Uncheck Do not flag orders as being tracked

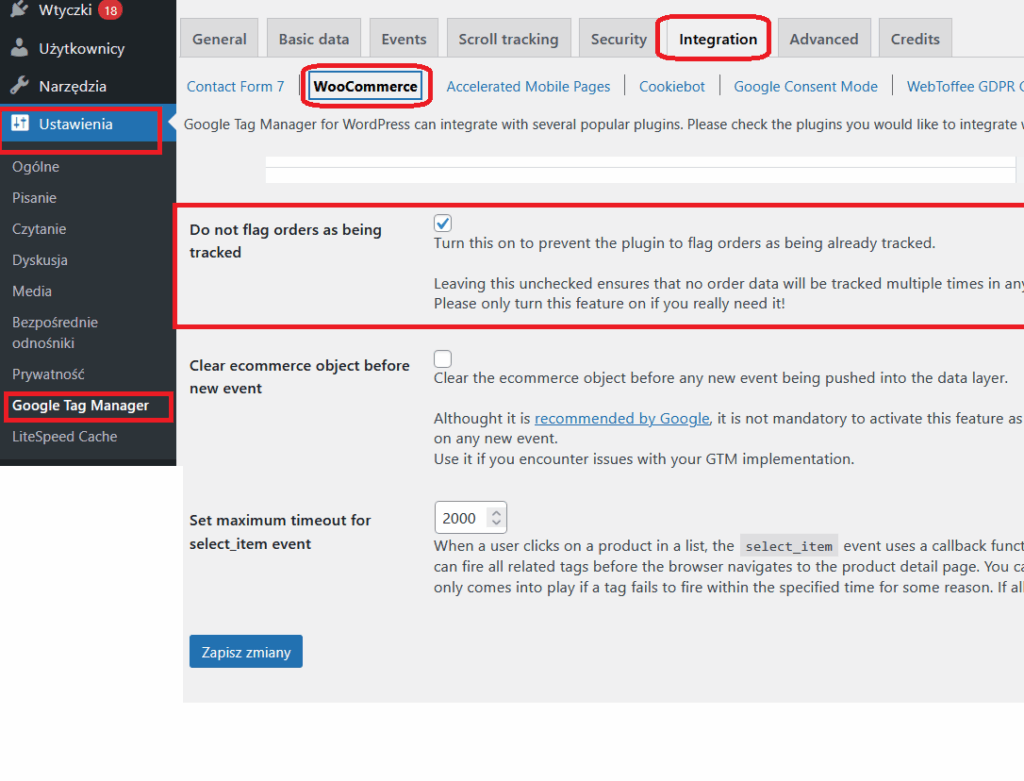[x=443, y=223]
